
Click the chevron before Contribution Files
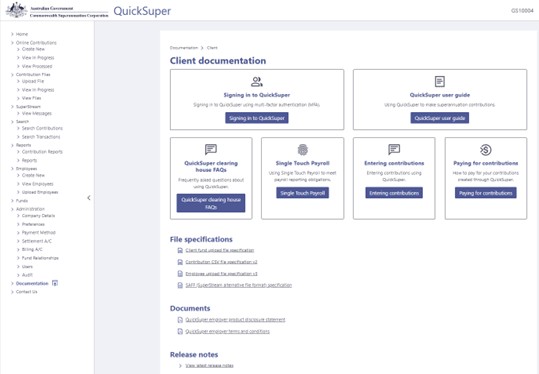tap(12, 75)
